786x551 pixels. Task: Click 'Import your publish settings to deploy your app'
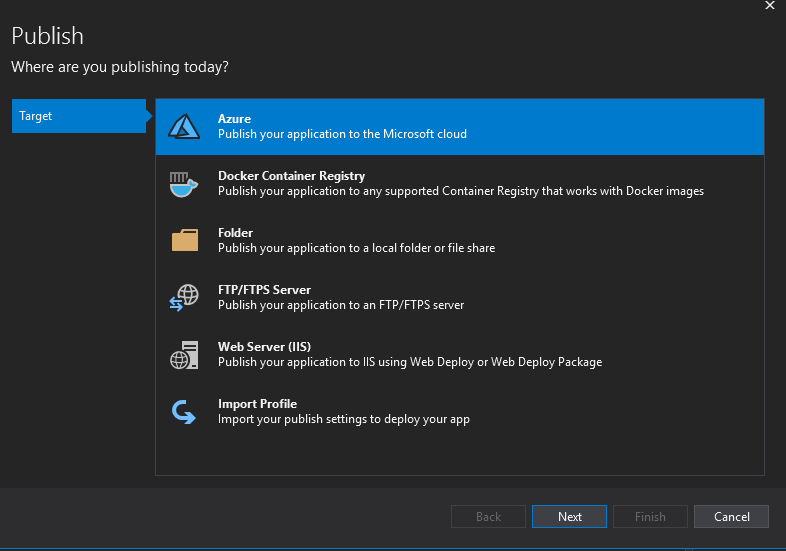[344, 419]
